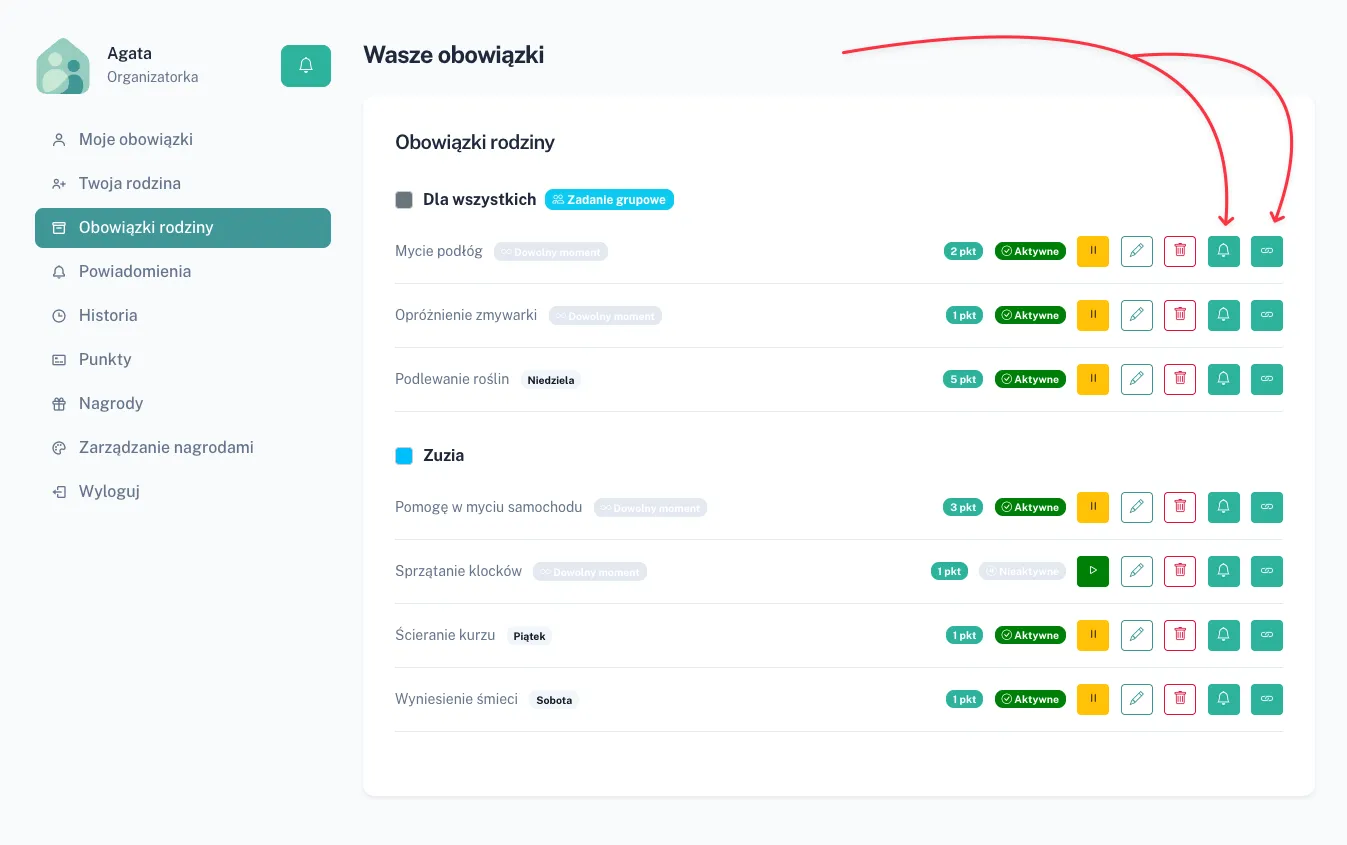This screenshot has height=845, width=1347.
Task: Open the Historia section
Action: (108, 316)
